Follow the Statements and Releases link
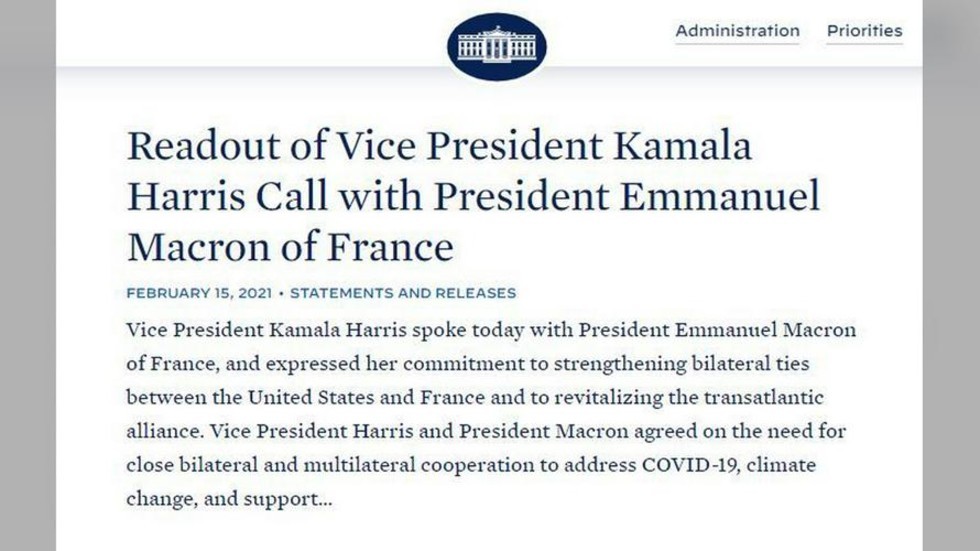980x551 pixels. click(403, 293)
